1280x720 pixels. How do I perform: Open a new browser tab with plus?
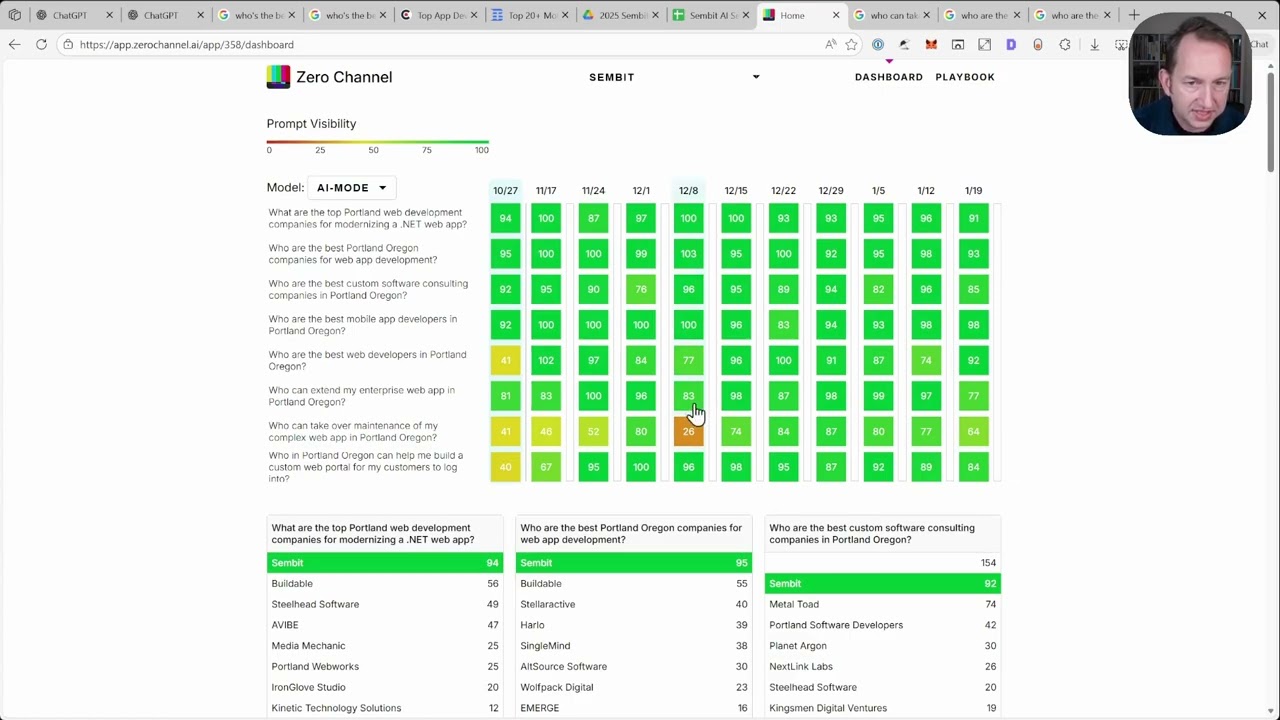1134,15
